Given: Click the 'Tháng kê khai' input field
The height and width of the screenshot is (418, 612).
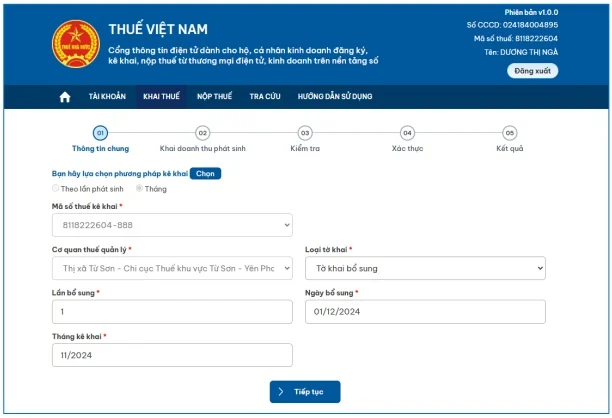Looking at the screenshot, I should tap(172, 355).
